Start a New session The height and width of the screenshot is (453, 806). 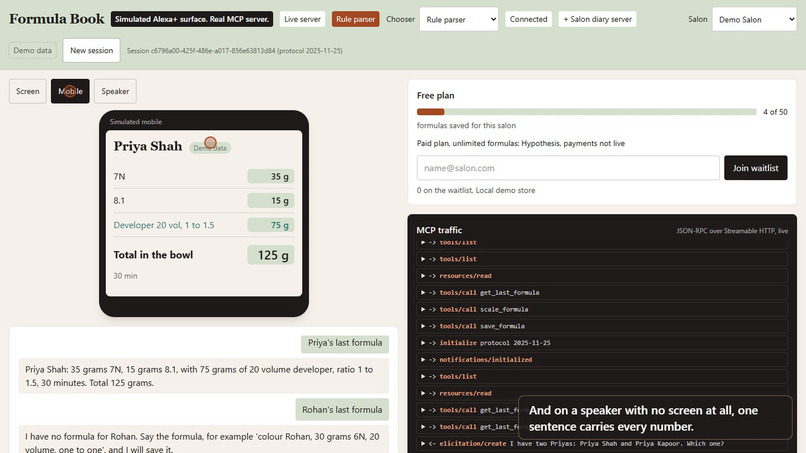(x=91, y=50)
